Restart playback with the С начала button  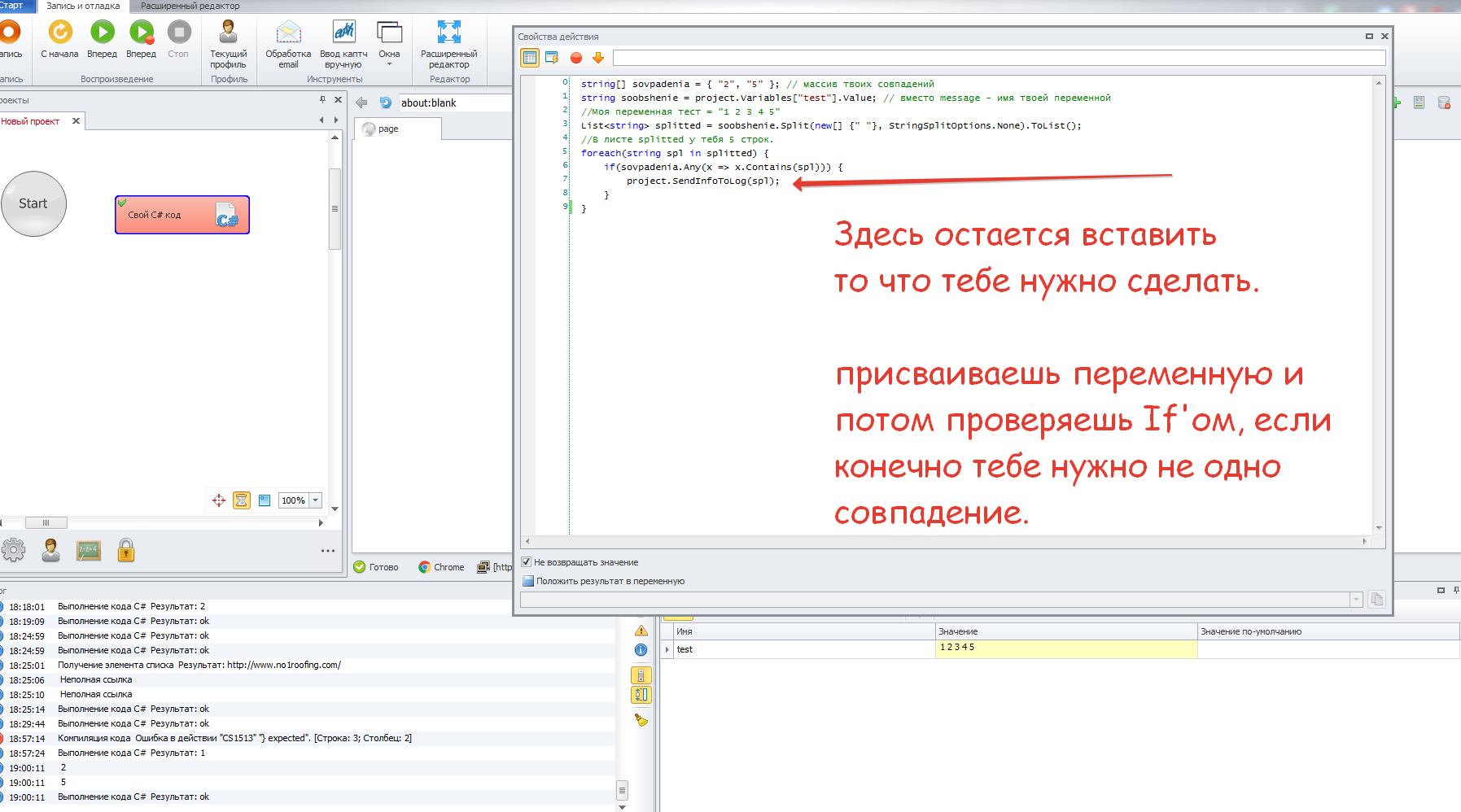click(x=59, y=39)
